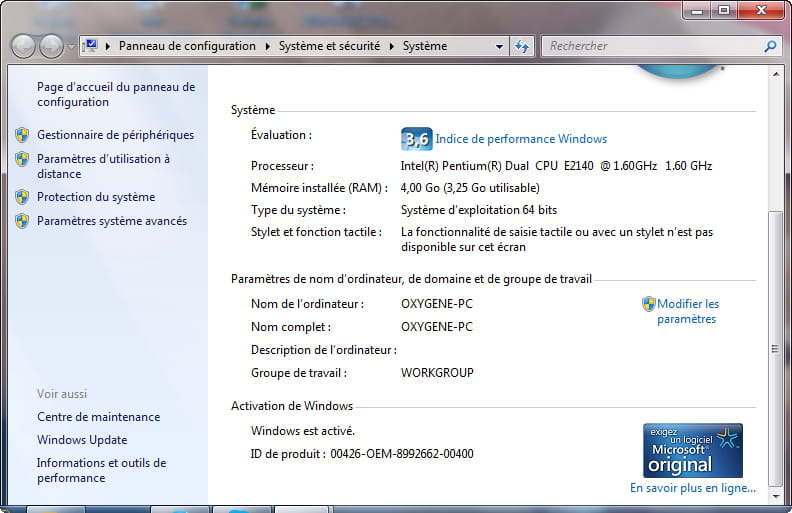Maximize the Système window
The height and width of the screenshot is (513, 792).
coord(724,11)
